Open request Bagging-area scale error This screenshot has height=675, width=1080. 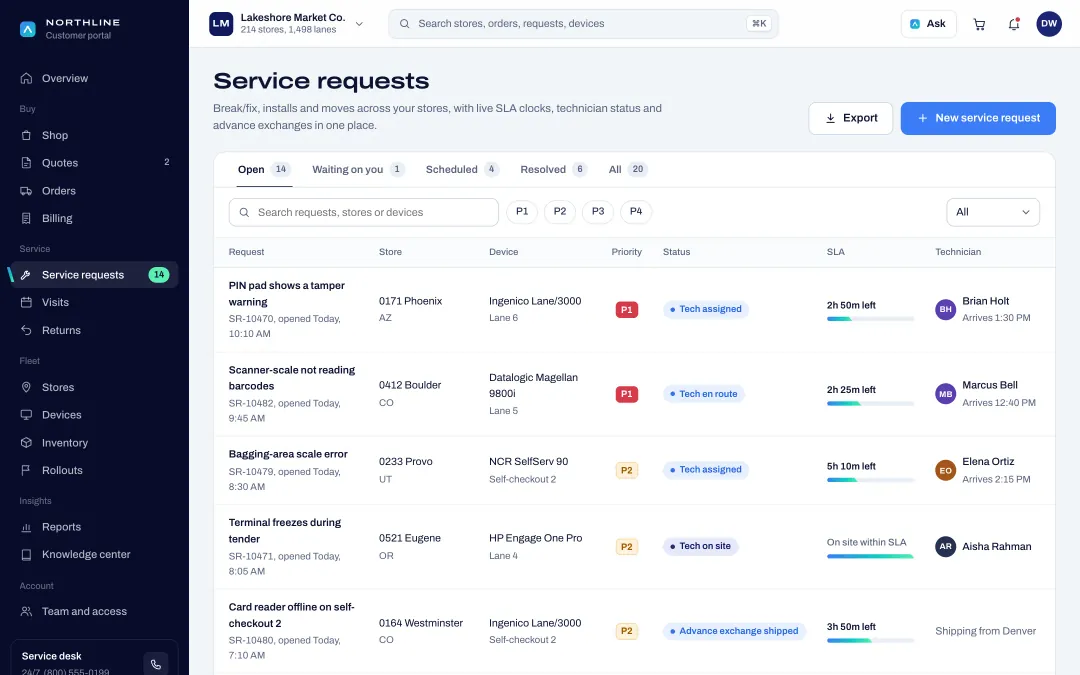[288, 454]
